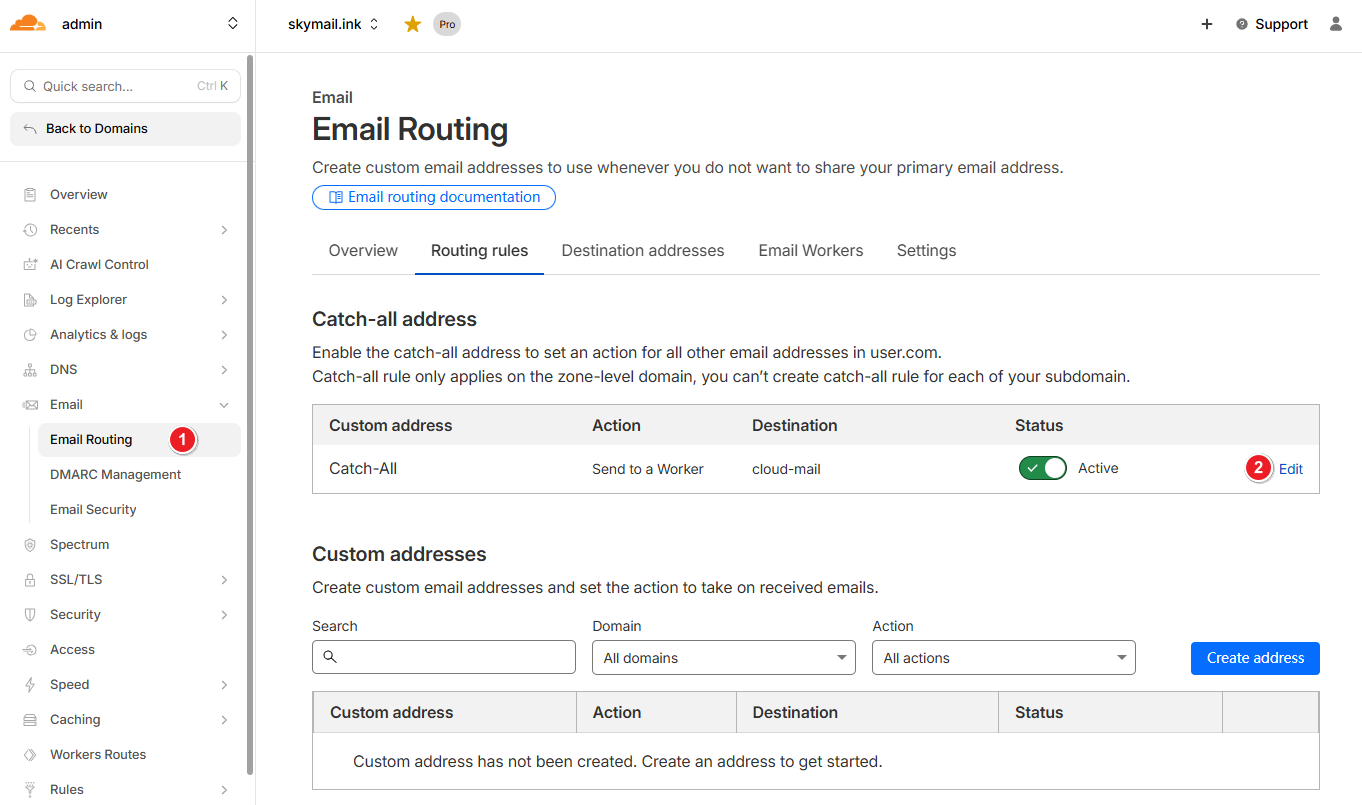Open Email routing documentation link
This screenshot has width=1362, height=805.
434,197
